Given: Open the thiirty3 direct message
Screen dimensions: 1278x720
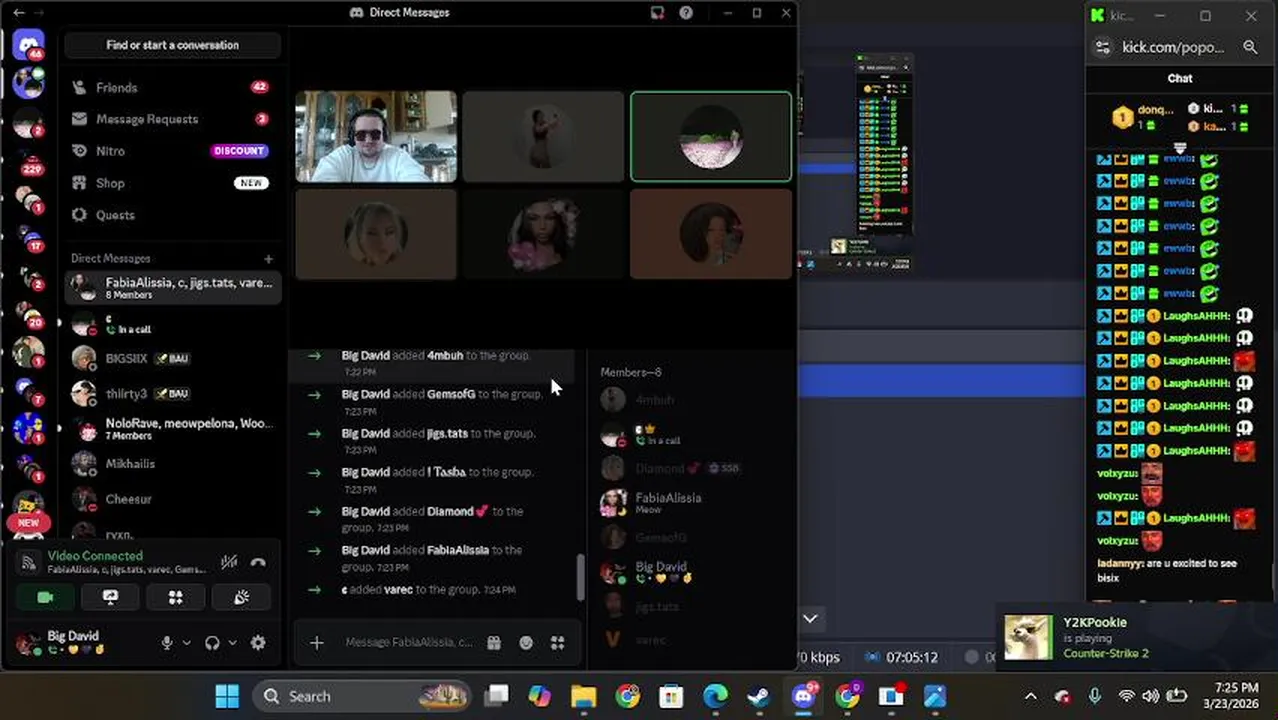Looking at the screenshot, I should tap(172, 393).
